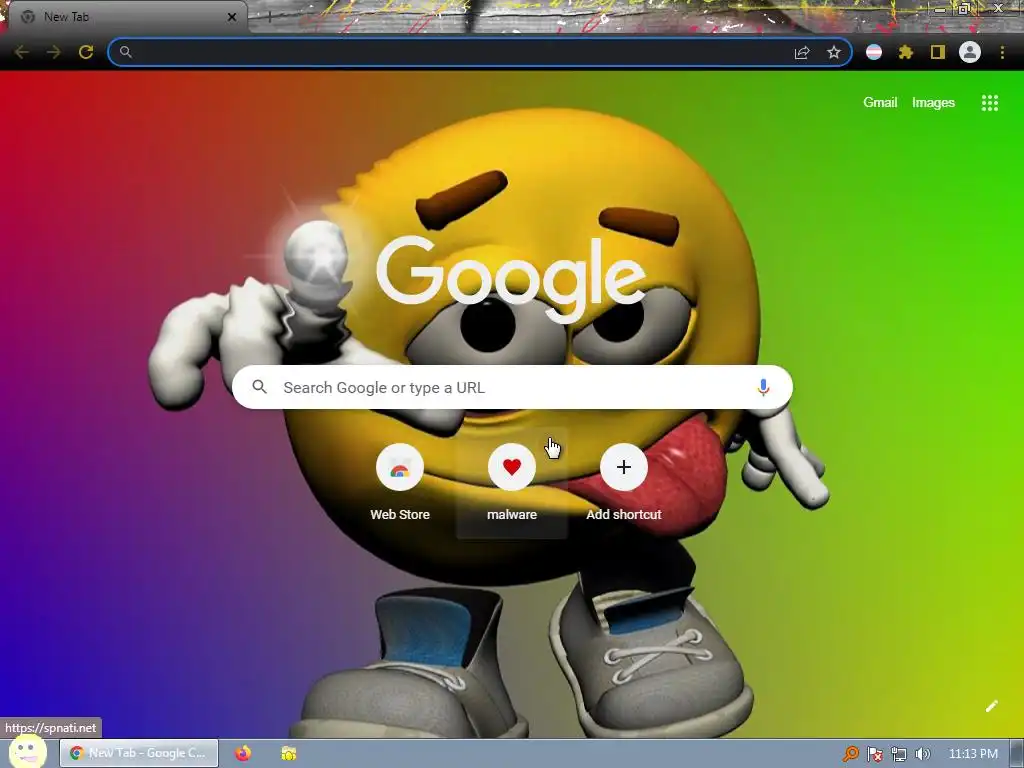This screenshot has height=768, width=1024.
Task: Bookmark this tab with the star icon
Action: coord(834,52)
